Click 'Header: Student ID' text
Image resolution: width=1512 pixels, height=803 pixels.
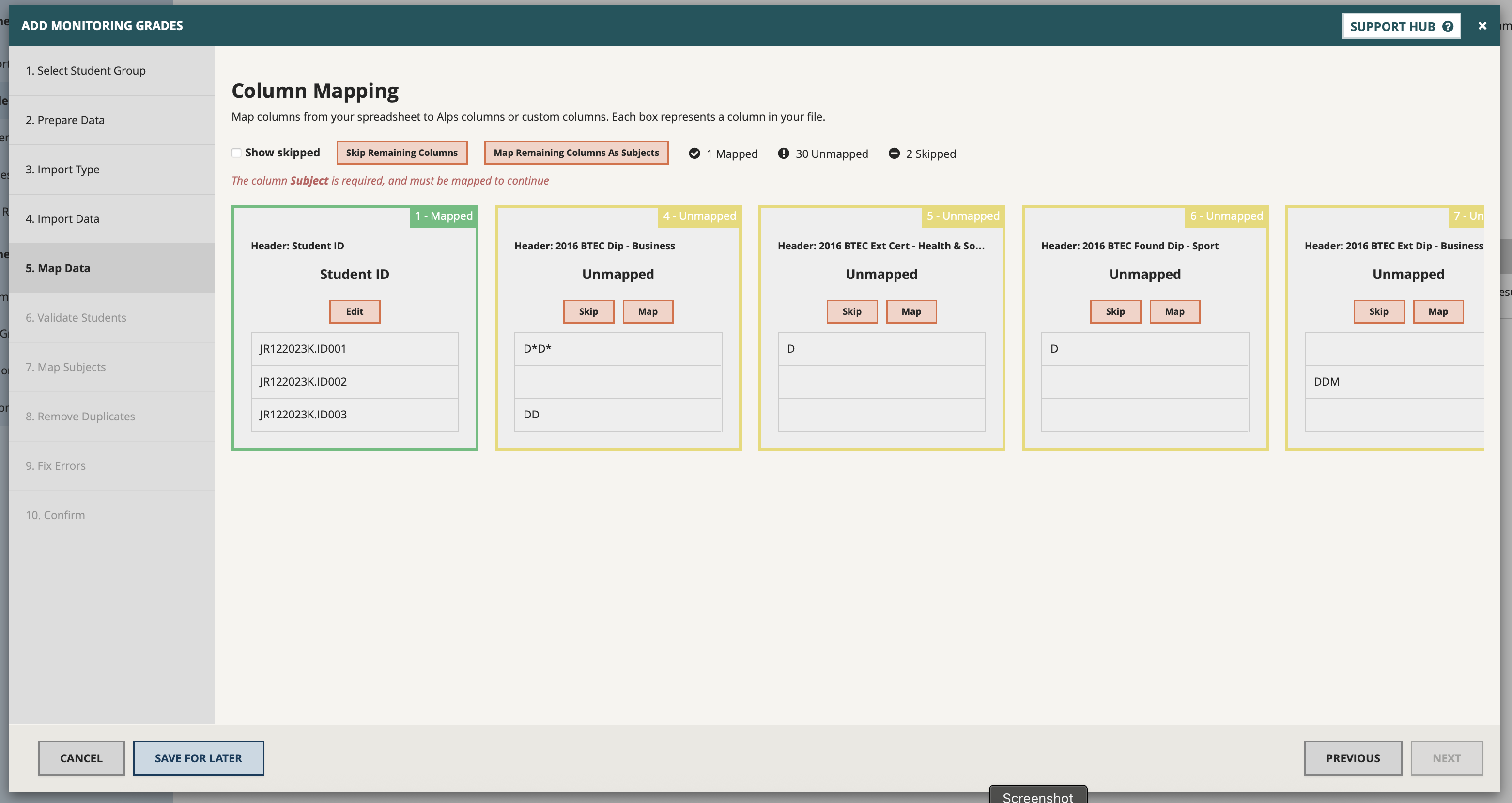pyautogui.click(x=297, y=246)
